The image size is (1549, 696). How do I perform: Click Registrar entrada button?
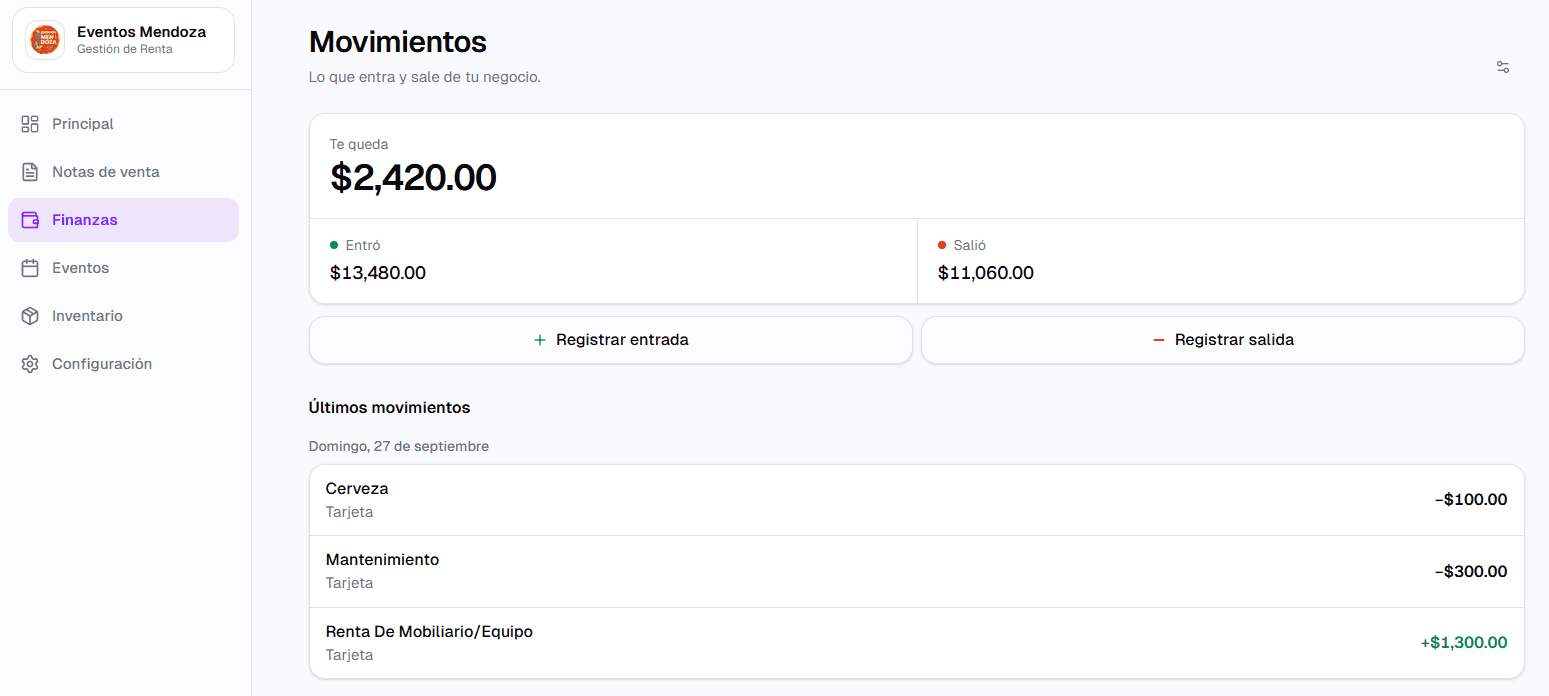pyautogui.click(x=611, y=340)
